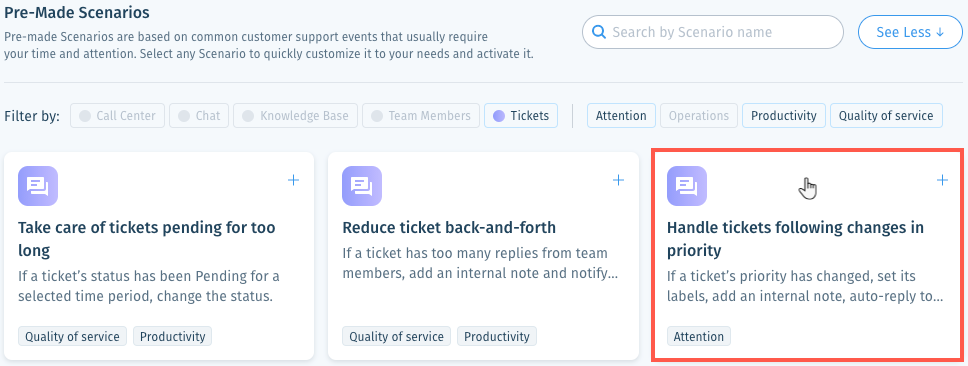Screen dimensions: 968x366
Task: Click plus icon on 'Handle tickets following changes' card
Action: 942,180
